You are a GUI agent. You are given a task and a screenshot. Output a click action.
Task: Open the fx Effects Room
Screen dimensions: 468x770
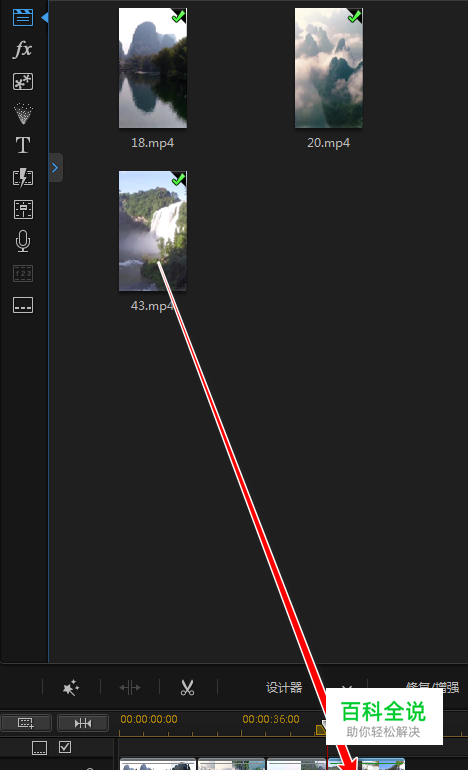coord(23,49)
